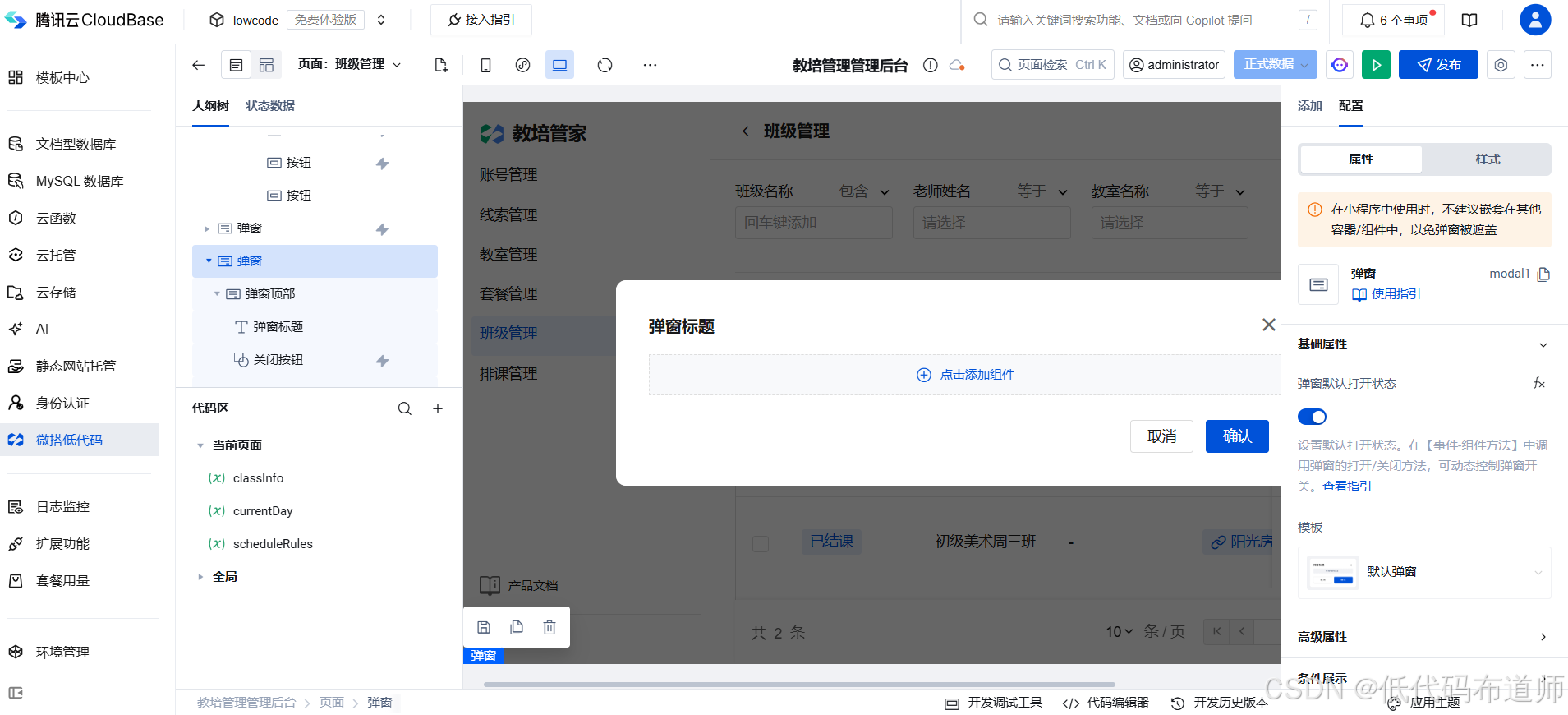
Task: Switch to the 样式 tab
Action: pos(1487,159)
